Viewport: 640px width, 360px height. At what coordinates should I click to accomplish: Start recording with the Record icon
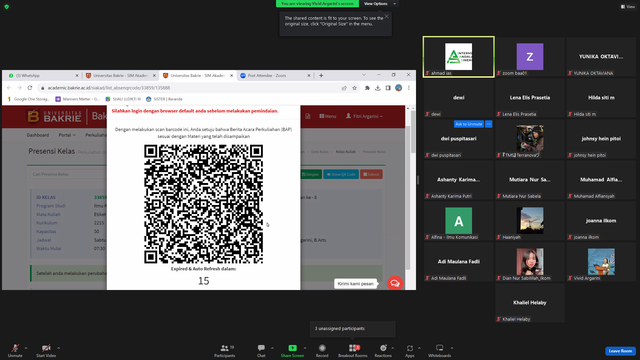point(322,348)
